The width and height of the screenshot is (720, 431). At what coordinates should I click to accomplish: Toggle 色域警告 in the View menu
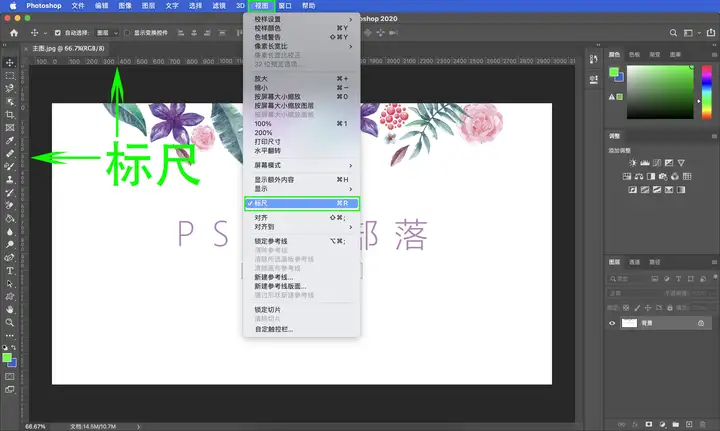click(302, 37)
